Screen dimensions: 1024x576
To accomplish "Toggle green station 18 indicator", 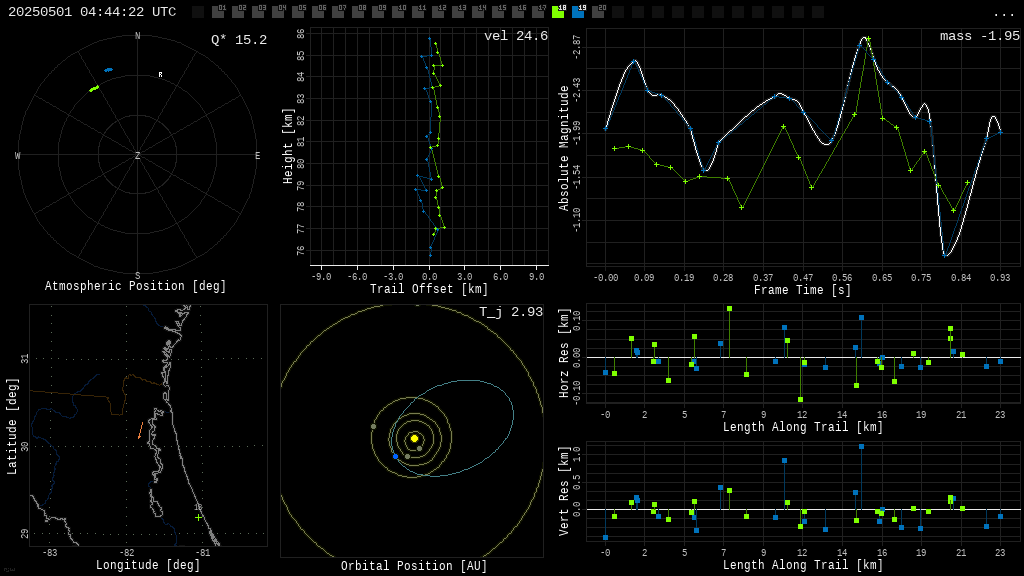I will click(558, 12).
